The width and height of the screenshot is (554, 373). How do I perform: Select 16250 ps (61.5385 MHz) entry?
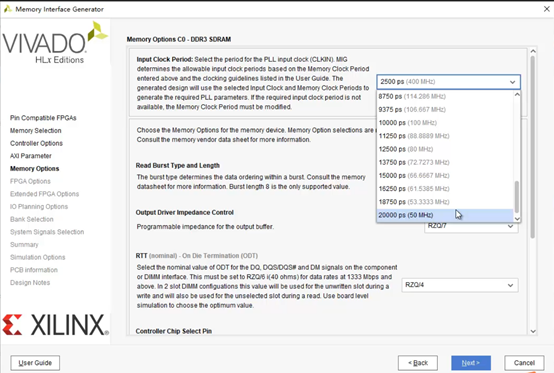tap(445, 189)
